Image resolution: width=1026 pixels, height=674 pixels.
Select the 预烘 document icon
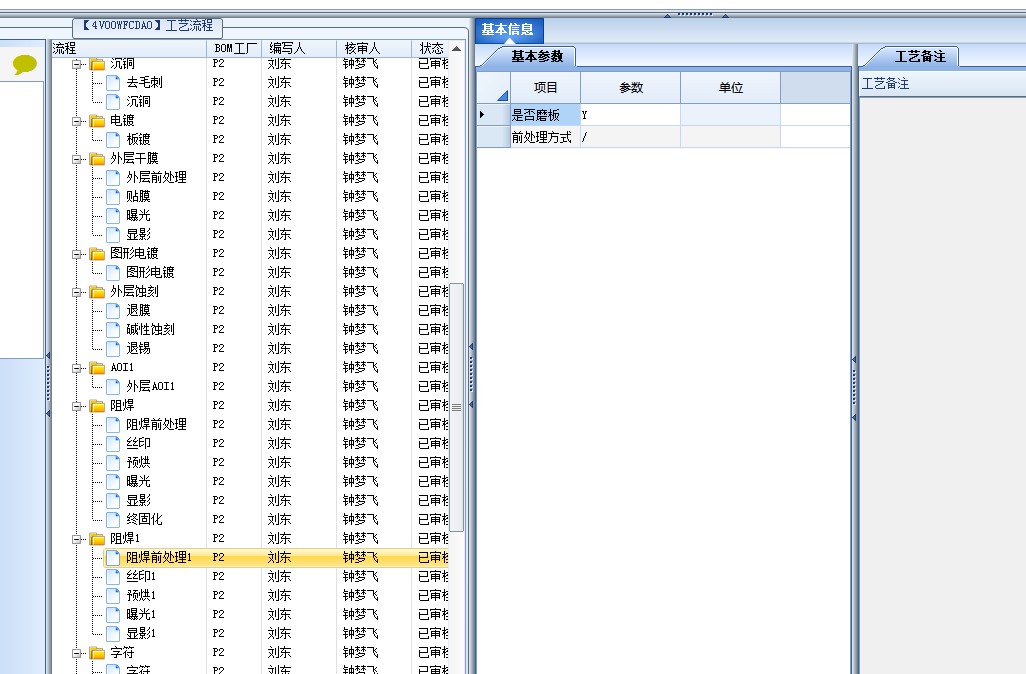113,462
